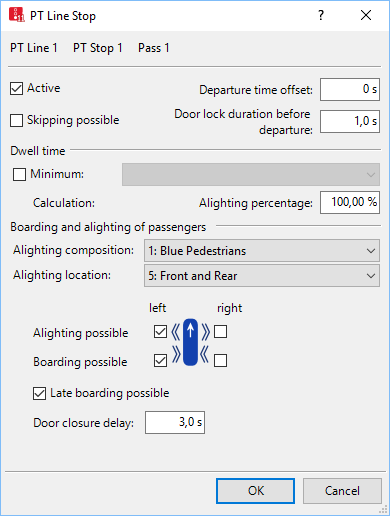The height and width of the screenshot is (516, 390).
Task: Click the disabled Minimum dwell time dropdown
Action: 251,174
